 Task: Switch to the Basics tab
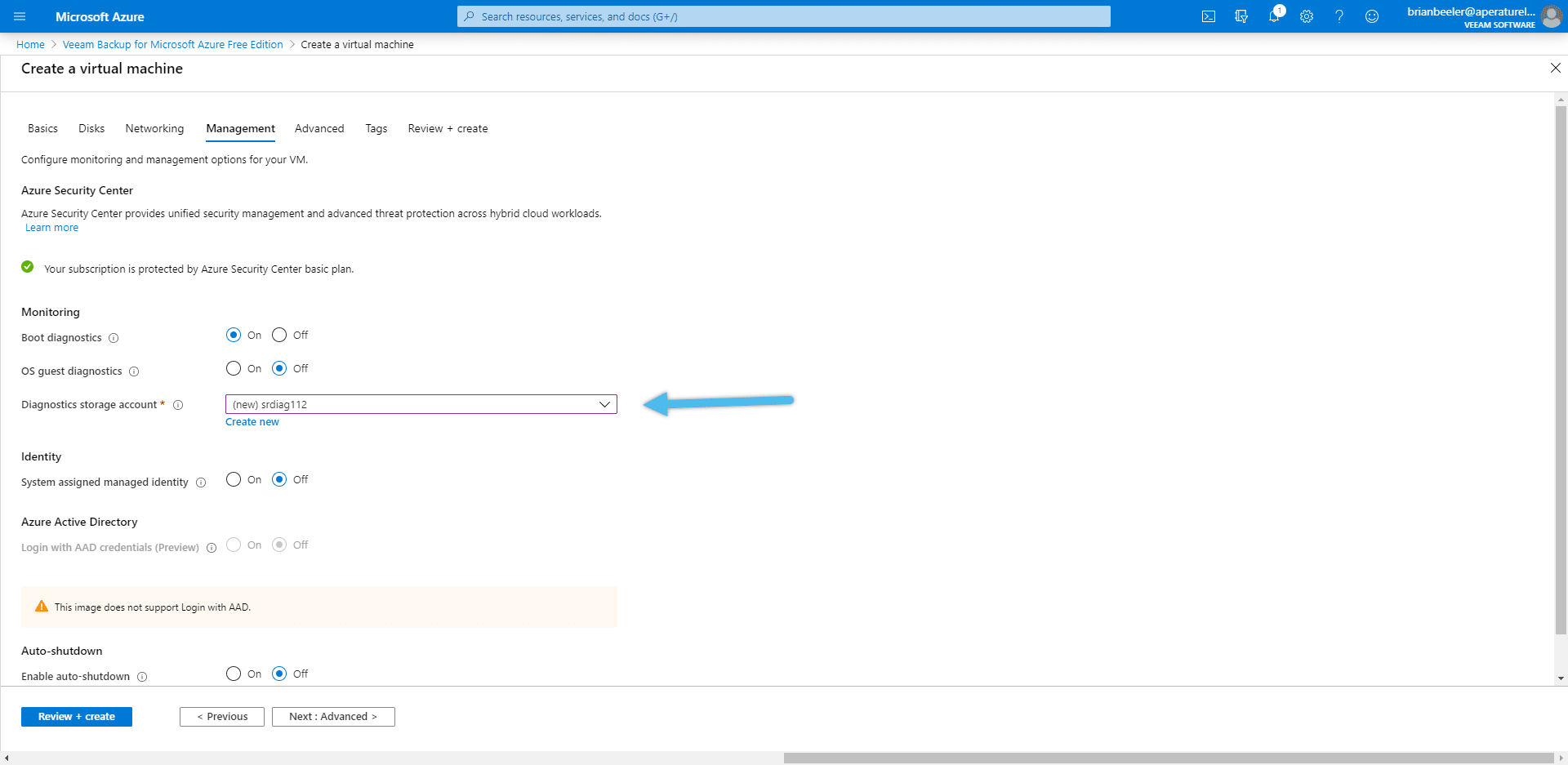(x=42, y=128)
